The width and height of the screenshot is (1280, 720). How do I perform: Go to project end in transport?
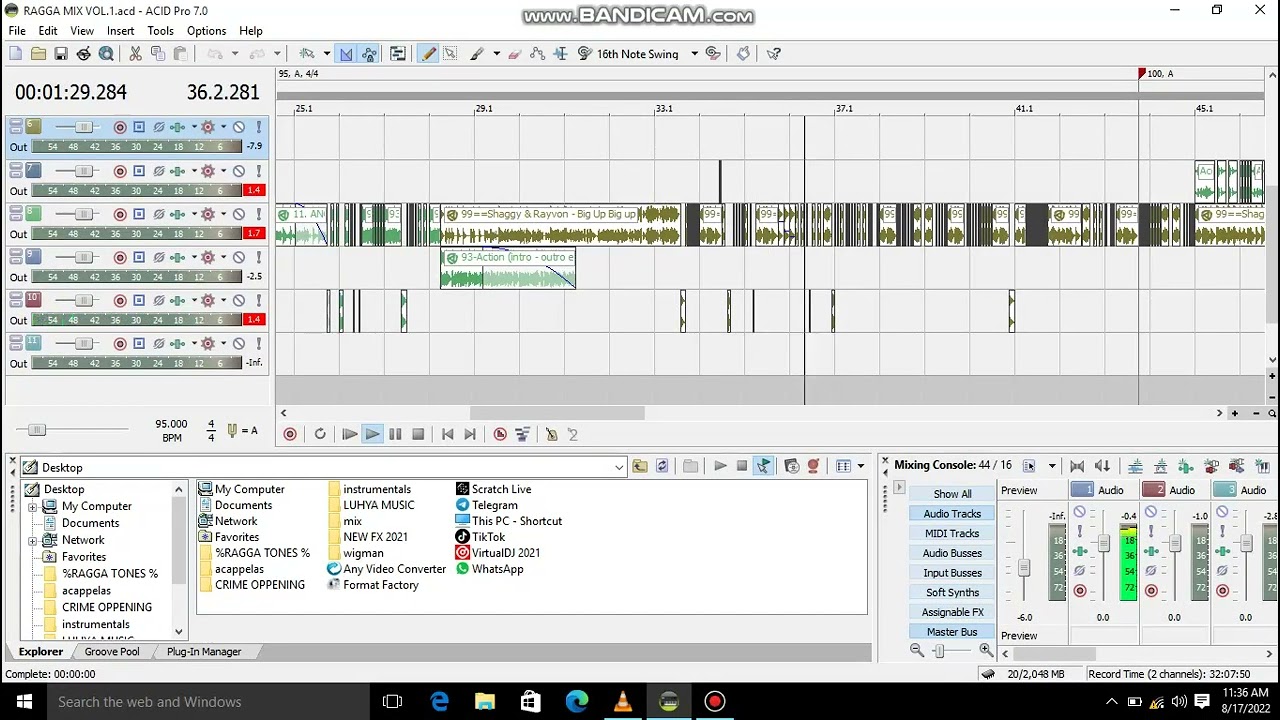pyautogui.click(x=470, y=434)
